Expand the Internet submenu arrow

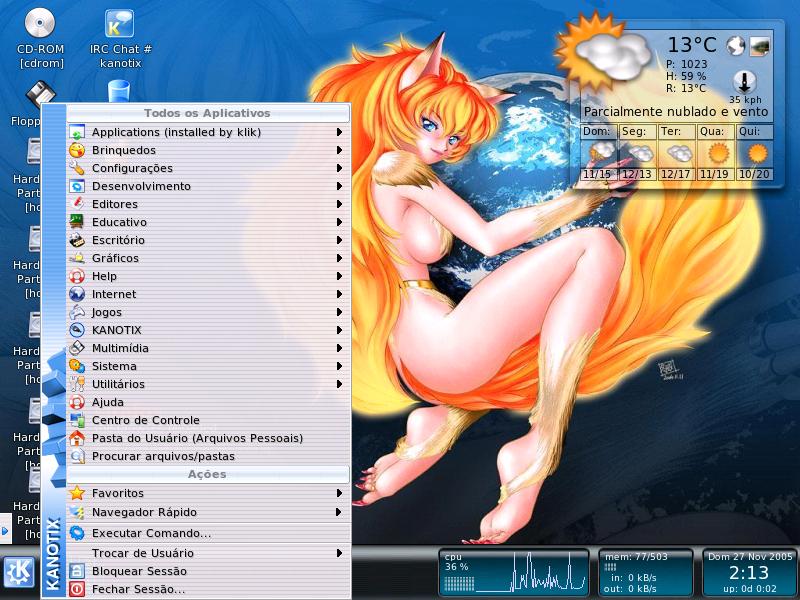pos(339,294)
